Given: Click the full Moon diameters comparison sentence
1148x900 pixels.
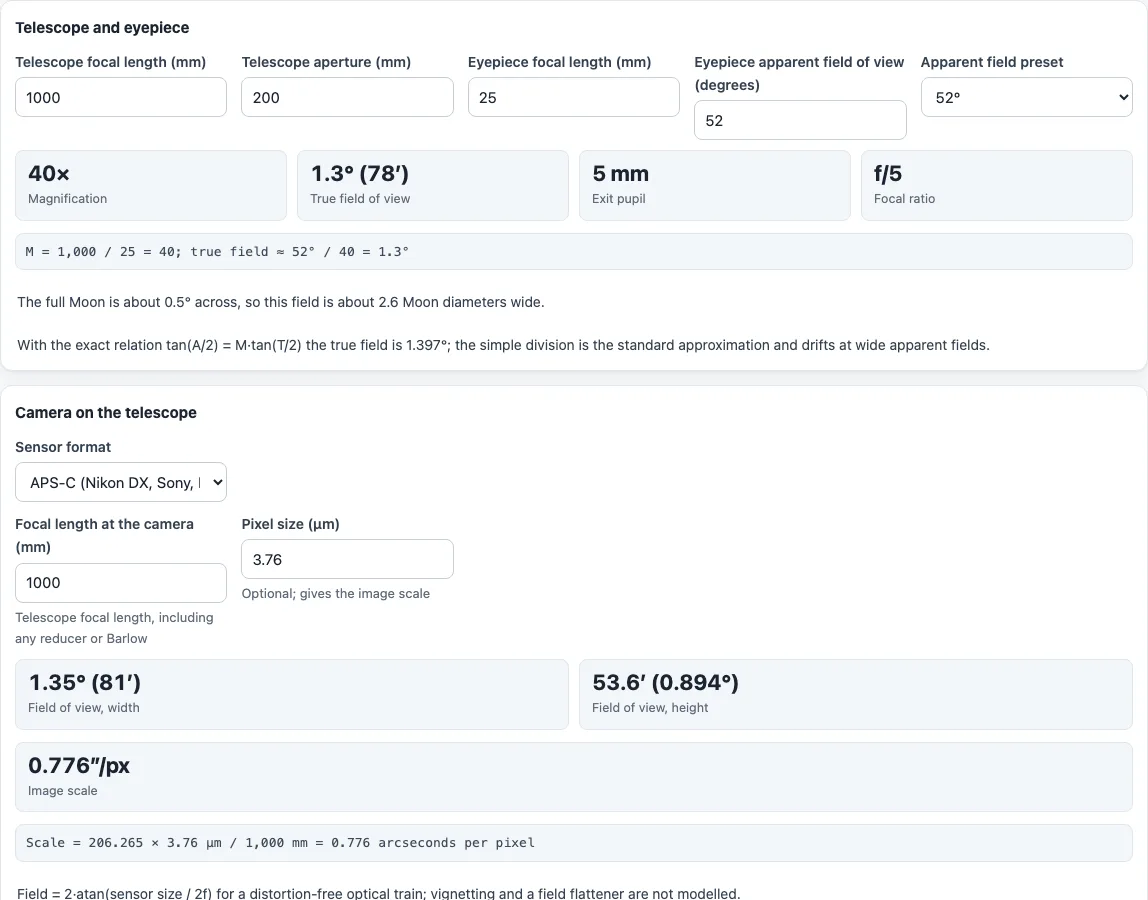Looking at the screenshot, I should (x=280, y=302).
